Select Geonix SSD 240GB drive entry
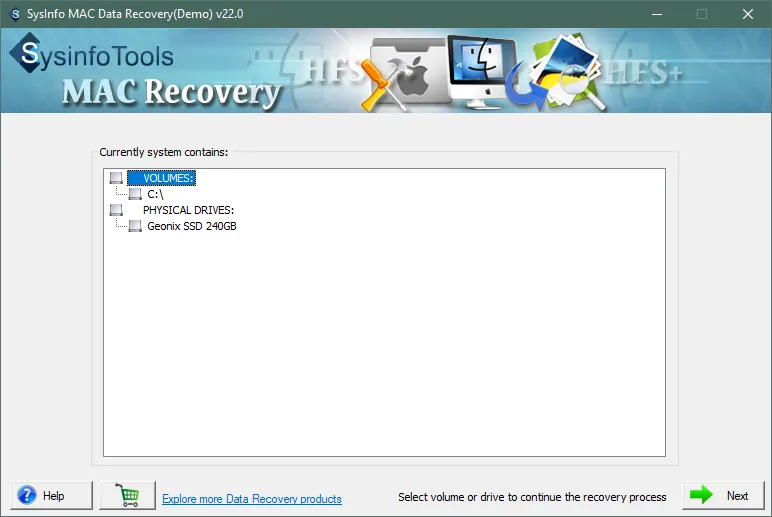Screen dimensions: 772x517 pyautogui.click(x=192, y=226)
